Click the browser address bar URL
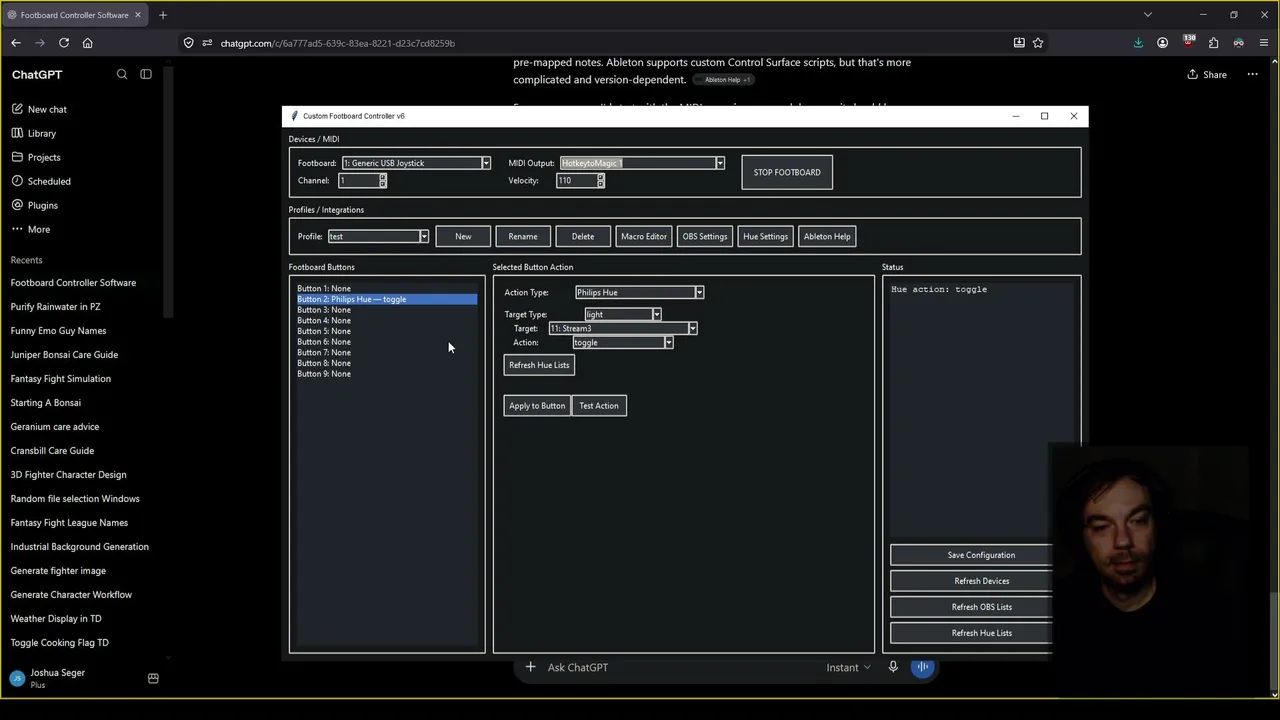The height and width of the screenshot is (720, 1280). coord(338,43)
